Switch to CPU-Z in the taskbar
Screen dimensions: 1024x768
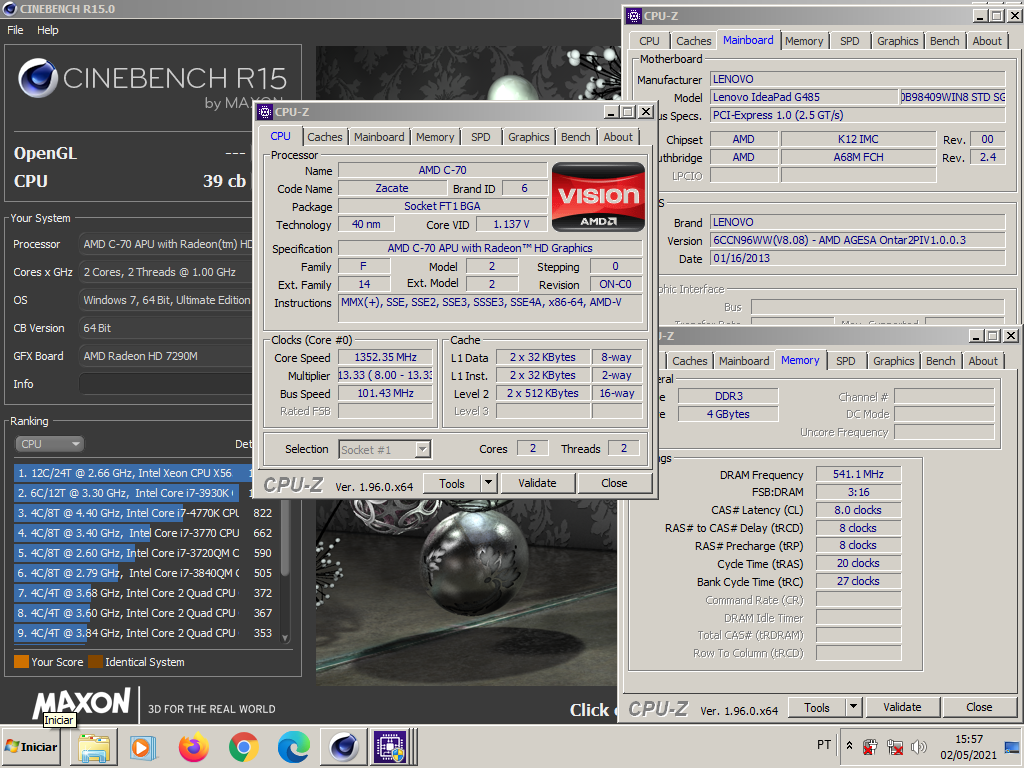390,746
